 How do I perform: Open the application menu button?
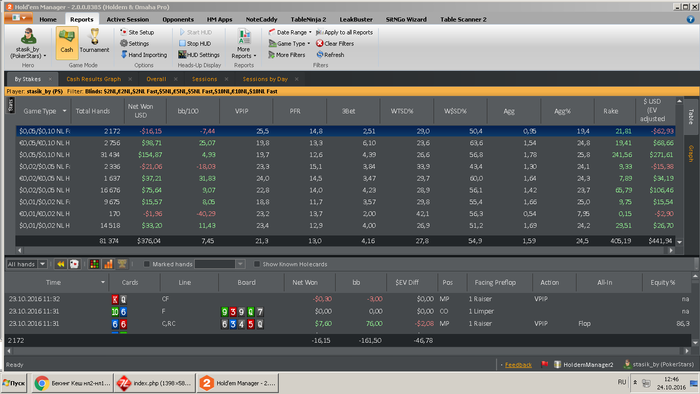pos(18,18)
